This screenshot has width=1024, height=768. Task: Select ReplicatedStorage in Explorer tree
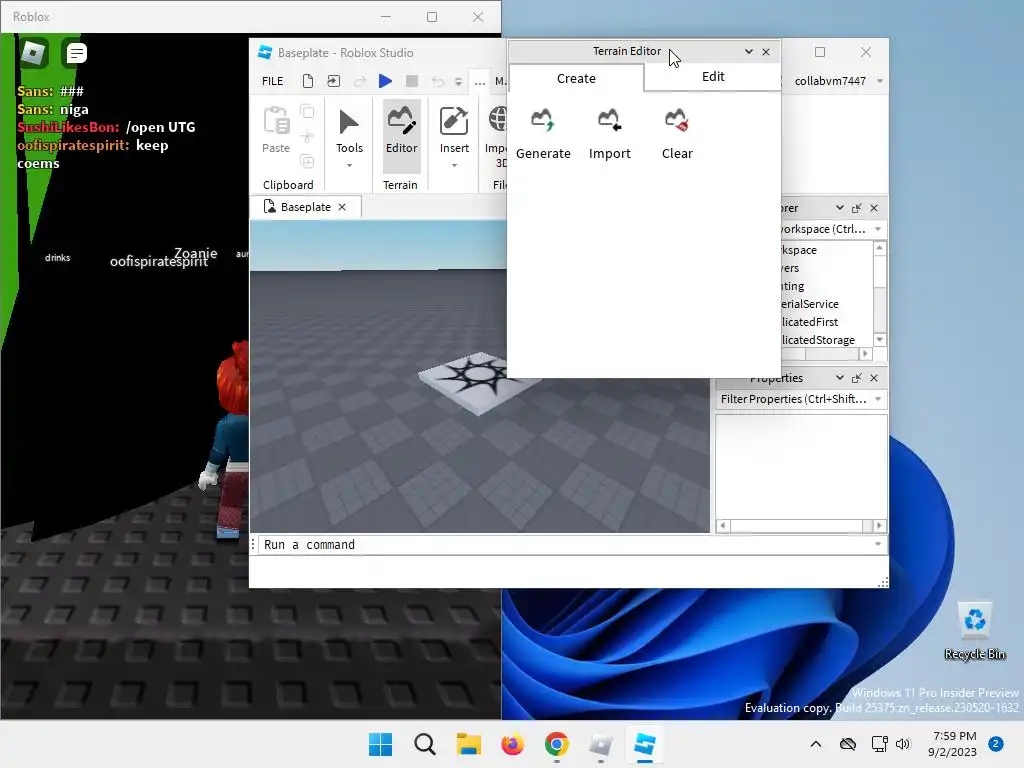[818, 340]
